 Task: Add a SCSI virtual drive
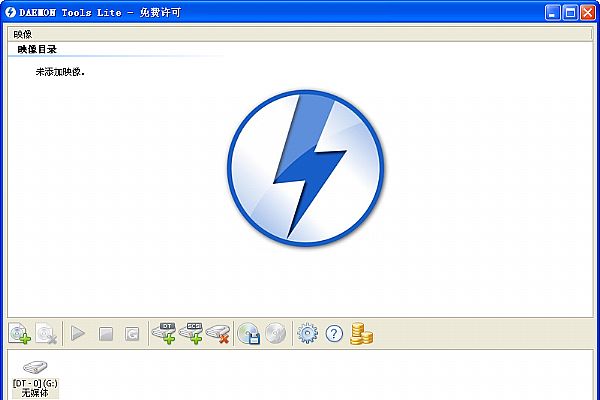point(191,334)
